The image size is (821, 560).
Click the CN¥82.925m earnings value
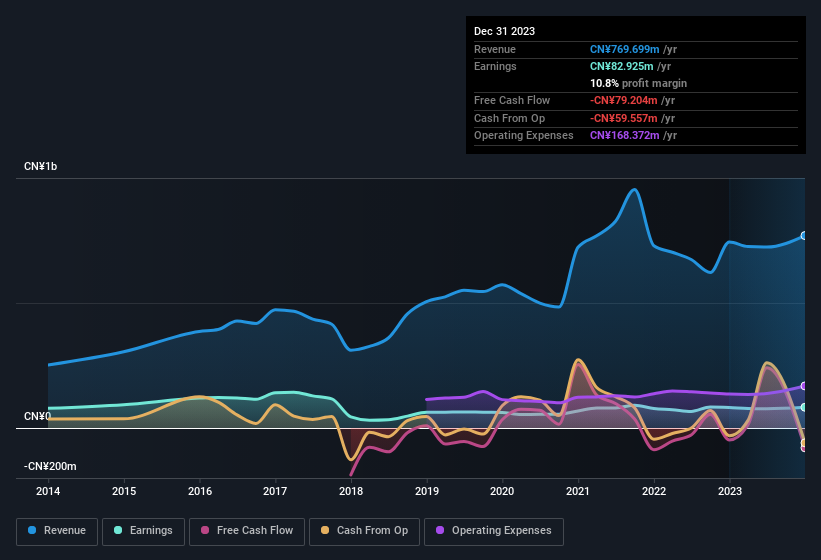tap(622, 66)
